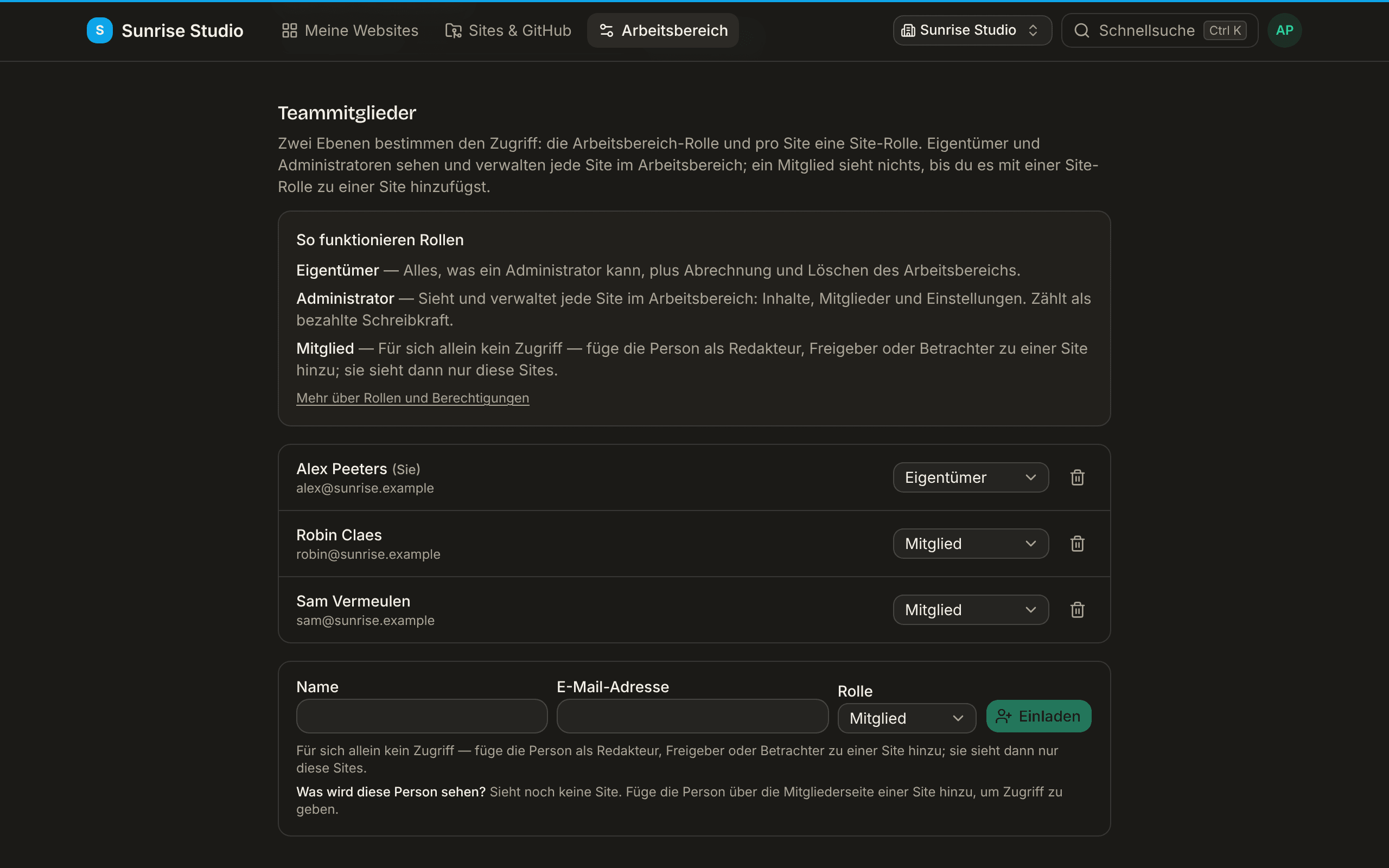Remove Robin Claes with the trash icon
The width and height of the screenshot is (1389, 868).
pos(1078,544)
